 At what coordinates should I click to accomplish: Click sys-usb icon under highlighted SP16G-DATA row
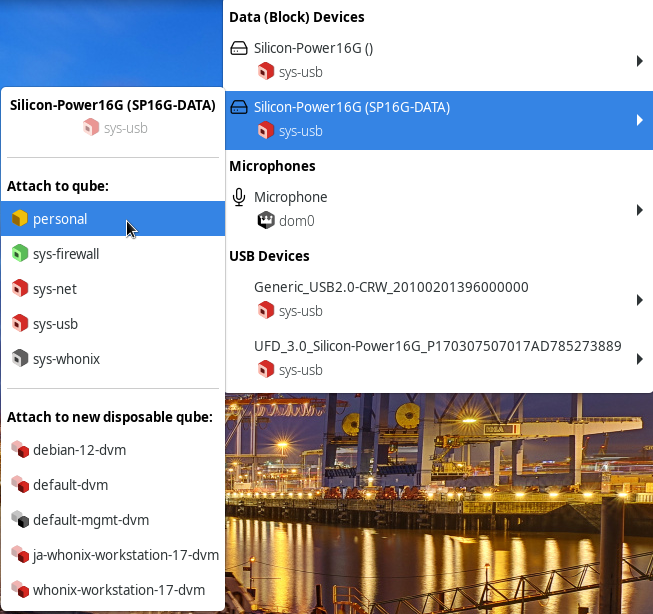266,130
